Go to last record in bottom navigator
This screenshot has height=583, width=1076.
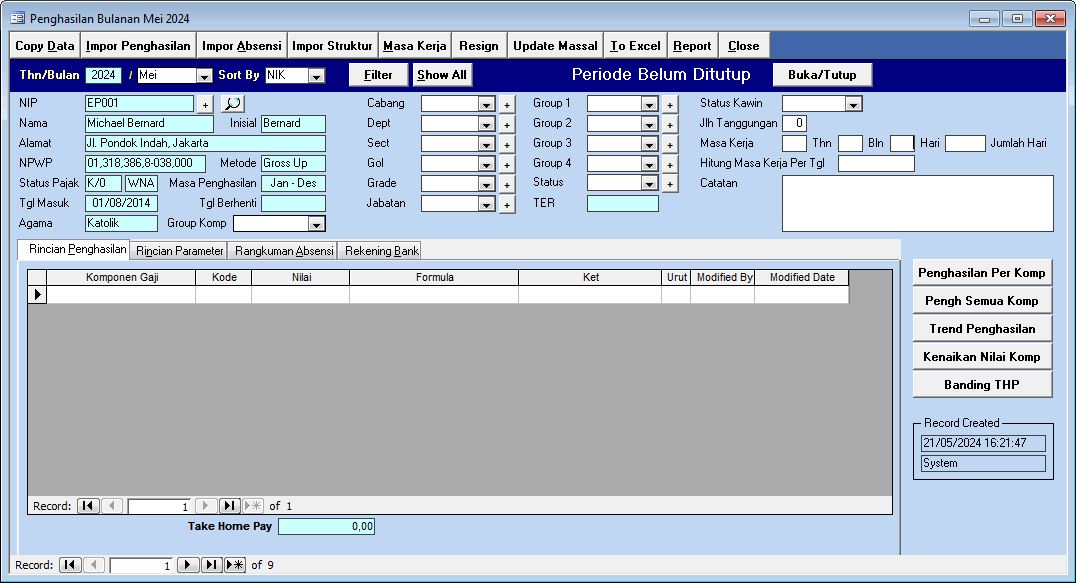pos(211,565)
